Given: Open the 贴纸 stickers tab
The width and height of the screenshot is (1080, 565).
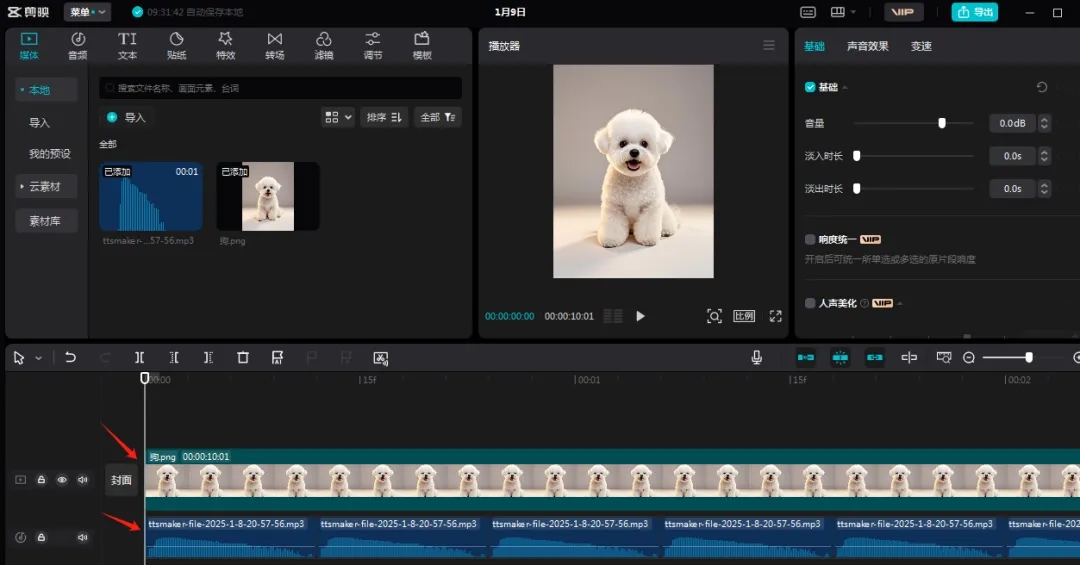Looking at the screenshot, I should point(176,46).
